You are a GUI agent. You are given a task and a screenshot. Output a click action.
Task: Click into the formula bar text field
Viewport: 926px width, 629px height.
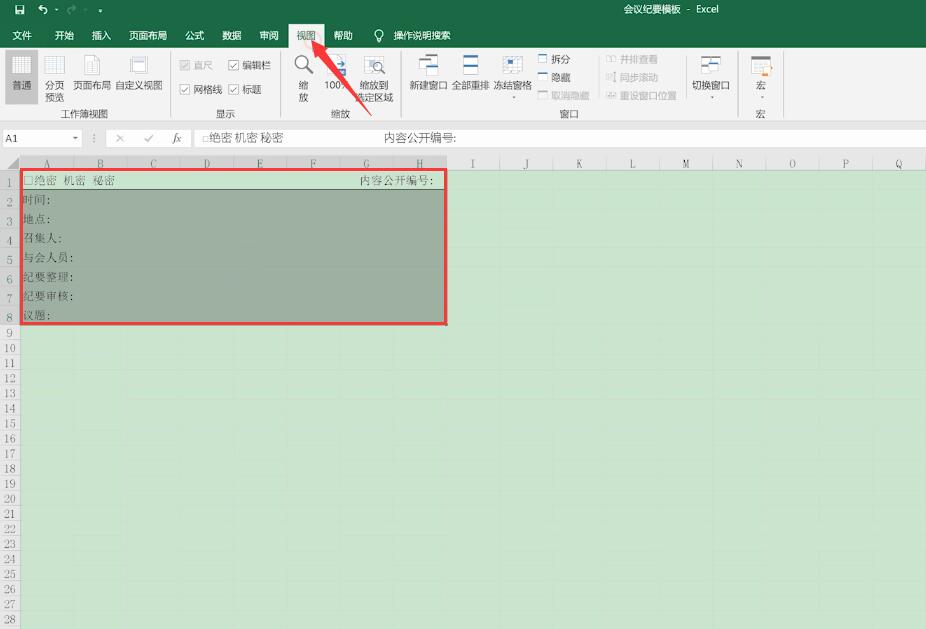[560, 138]
